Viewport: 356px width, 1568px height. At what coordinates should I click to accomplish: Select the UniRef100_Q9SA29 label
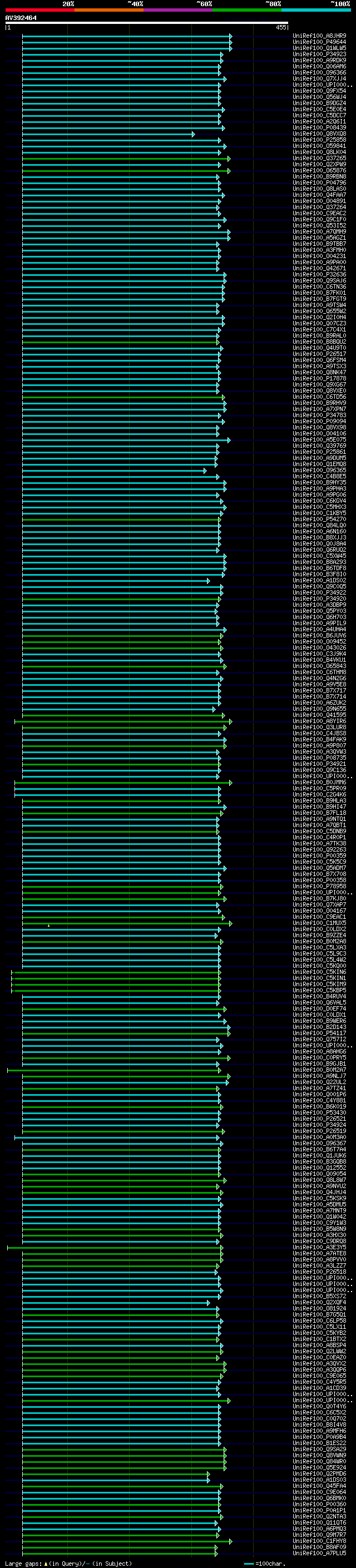coord(319,1450)
